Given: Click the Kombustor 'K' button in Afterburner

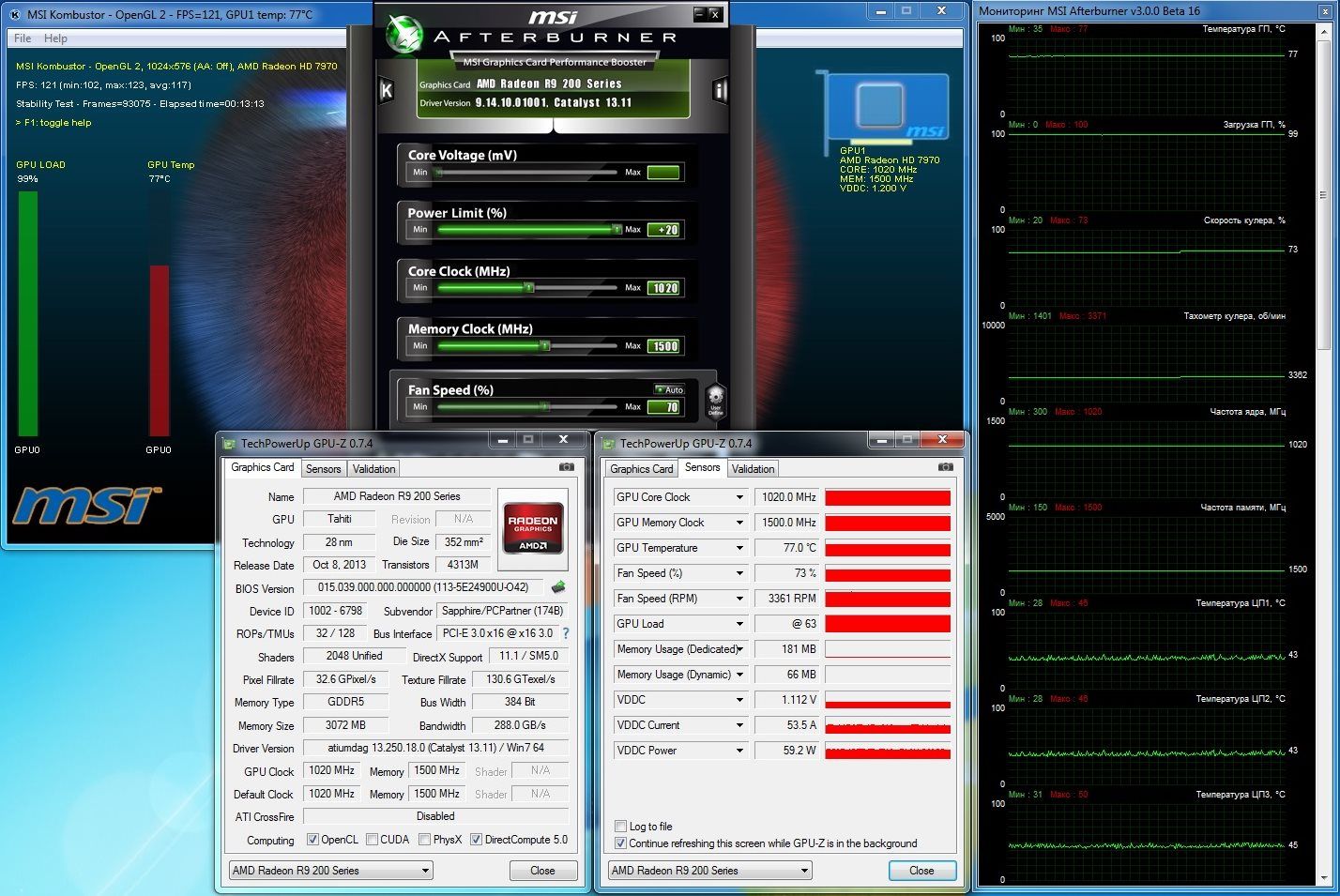Looking at the screenshot, I should (386, 90).
